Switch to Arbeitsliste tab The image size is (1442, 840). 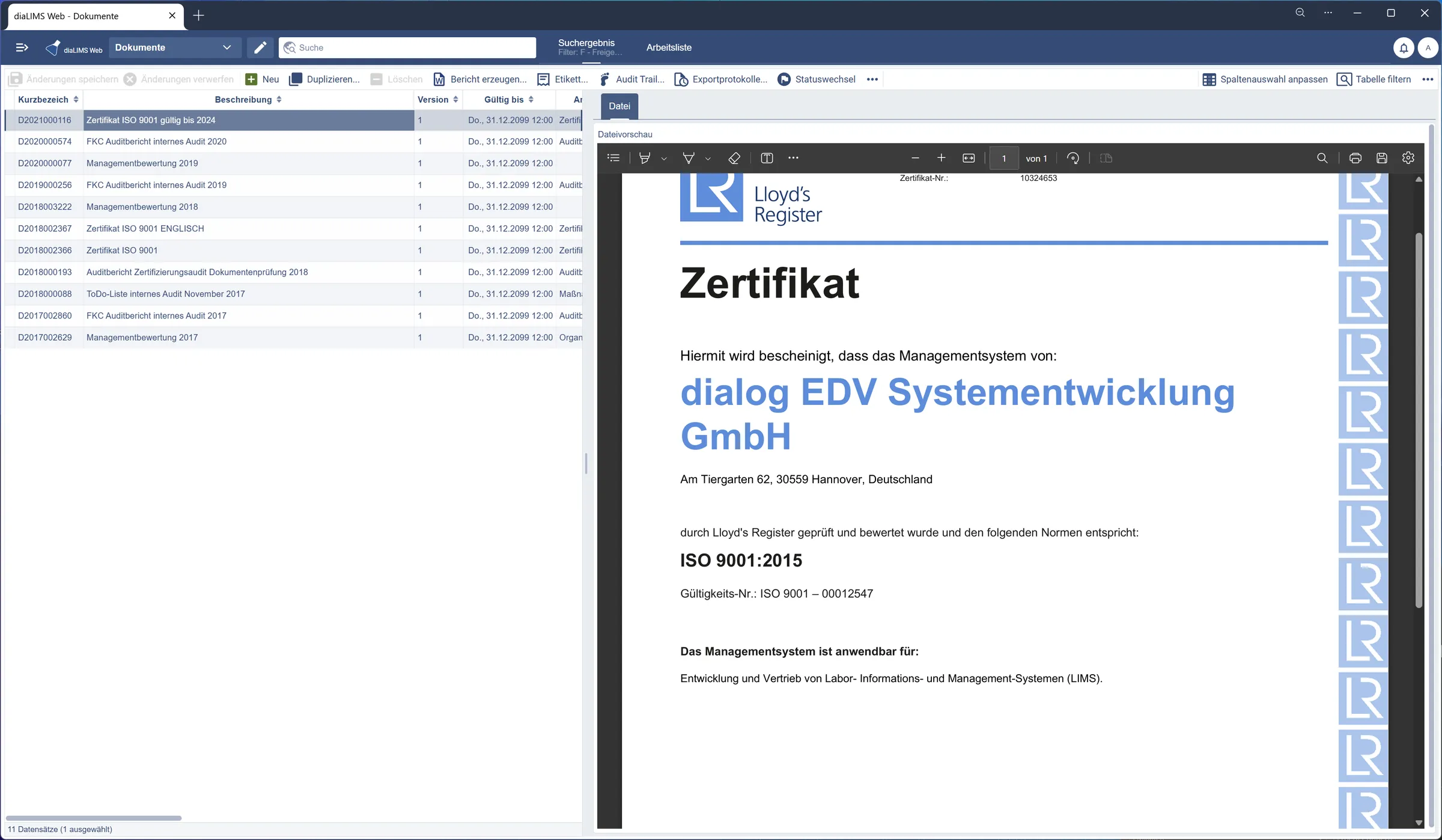pyautogui.click(x=669, y=47)
